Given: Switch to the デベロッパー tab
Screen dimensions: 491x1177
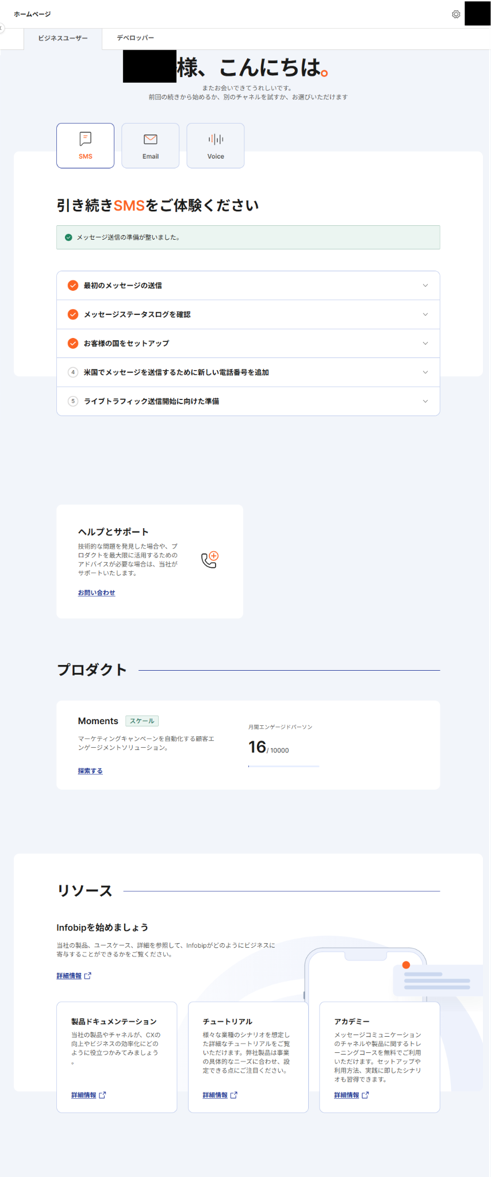Looking at the screenshot, I should pos(135,38).
